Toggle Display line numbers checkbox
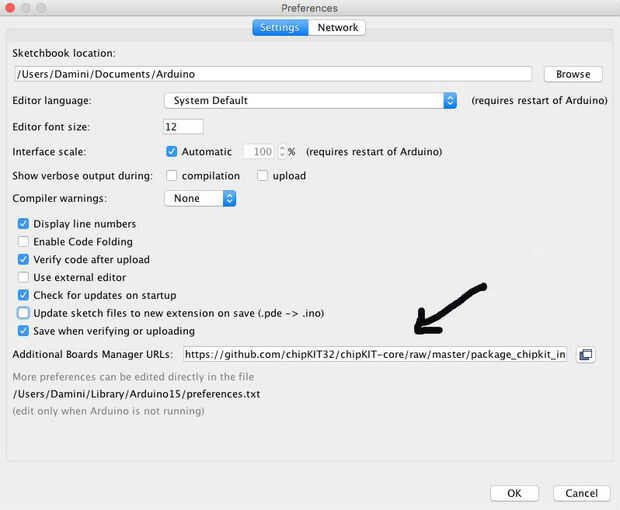Viewport: 620px width, 510px height. coord(23,224)
